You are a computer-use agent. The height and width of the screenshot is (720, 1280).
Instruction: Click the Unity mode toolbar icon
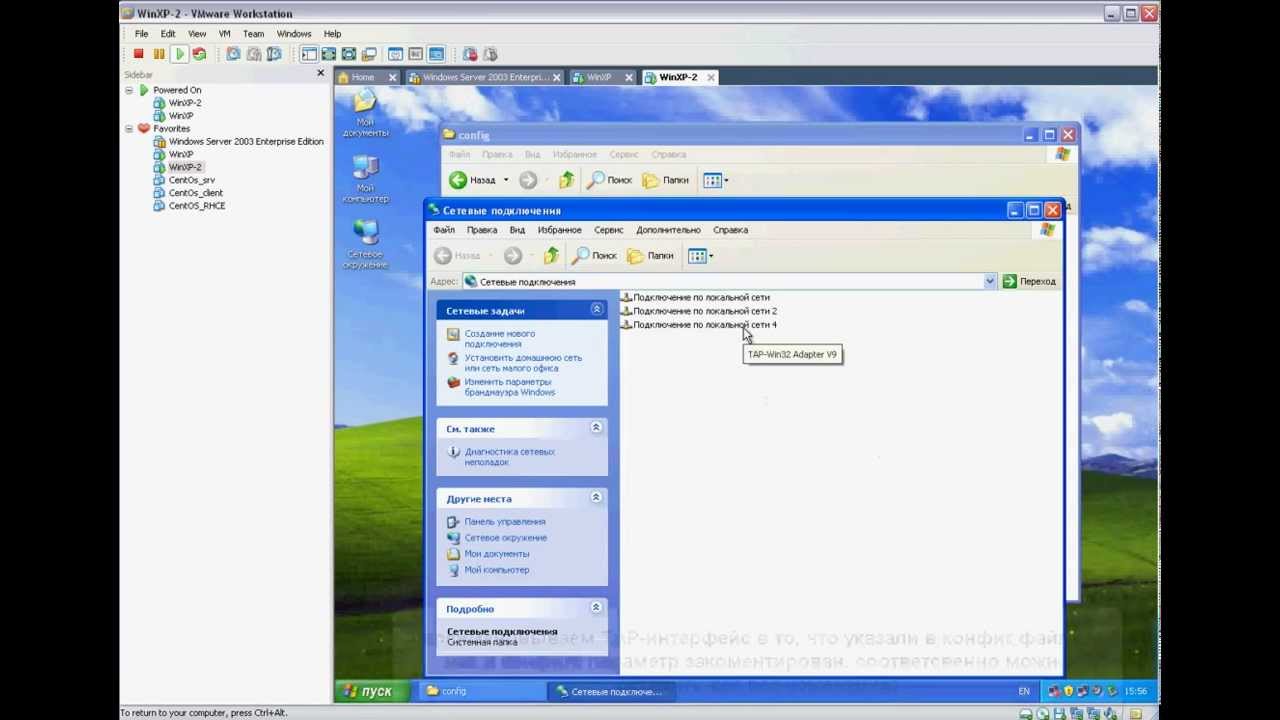pyautogui.click(x=369, y=54)
